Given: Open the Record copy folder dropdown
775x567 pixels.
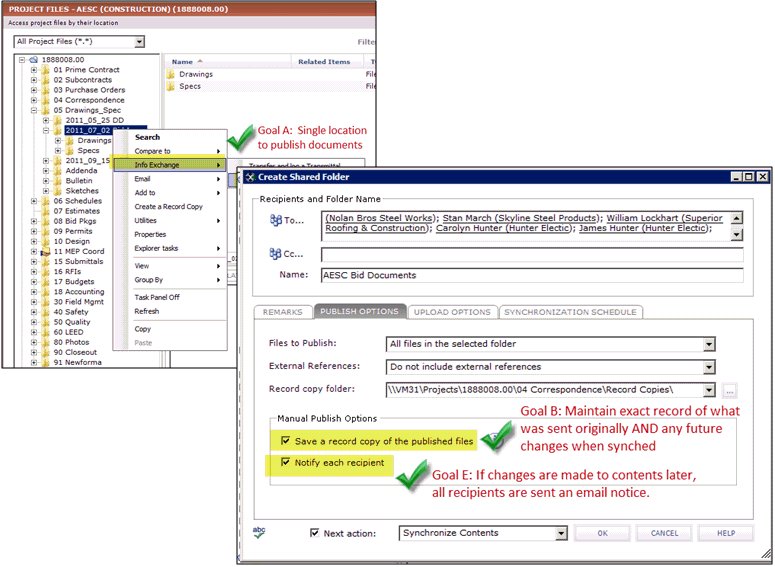Looking at the screenshot, I should click(709, 390).
